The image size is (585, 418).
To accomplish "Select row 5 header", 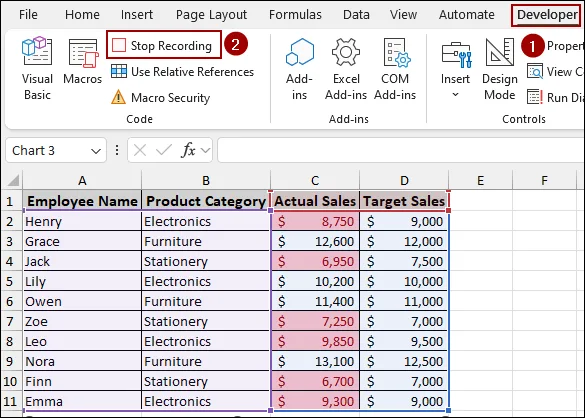I will tap(11, 281).
